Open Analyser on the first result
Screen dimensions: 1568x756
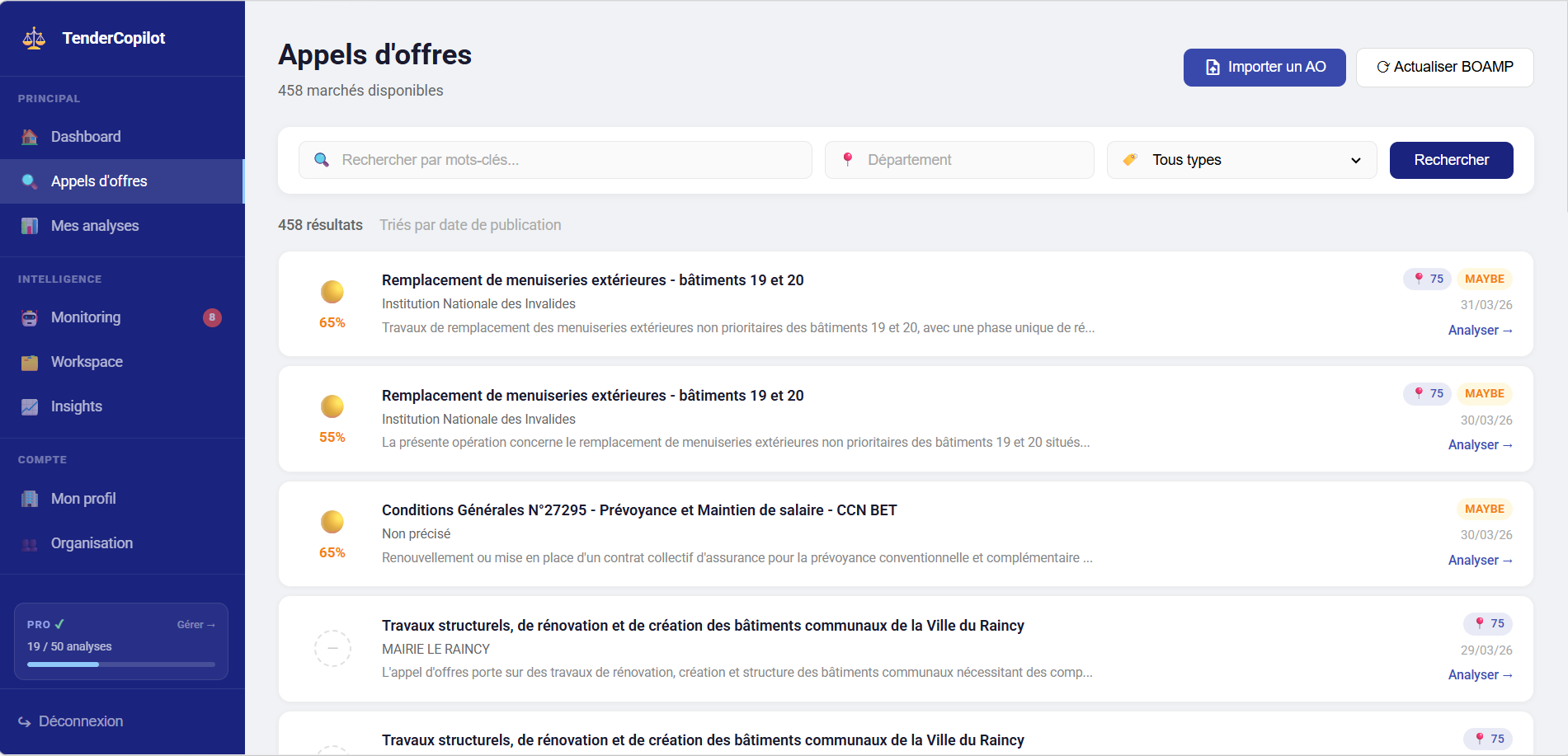(1481, 330)
